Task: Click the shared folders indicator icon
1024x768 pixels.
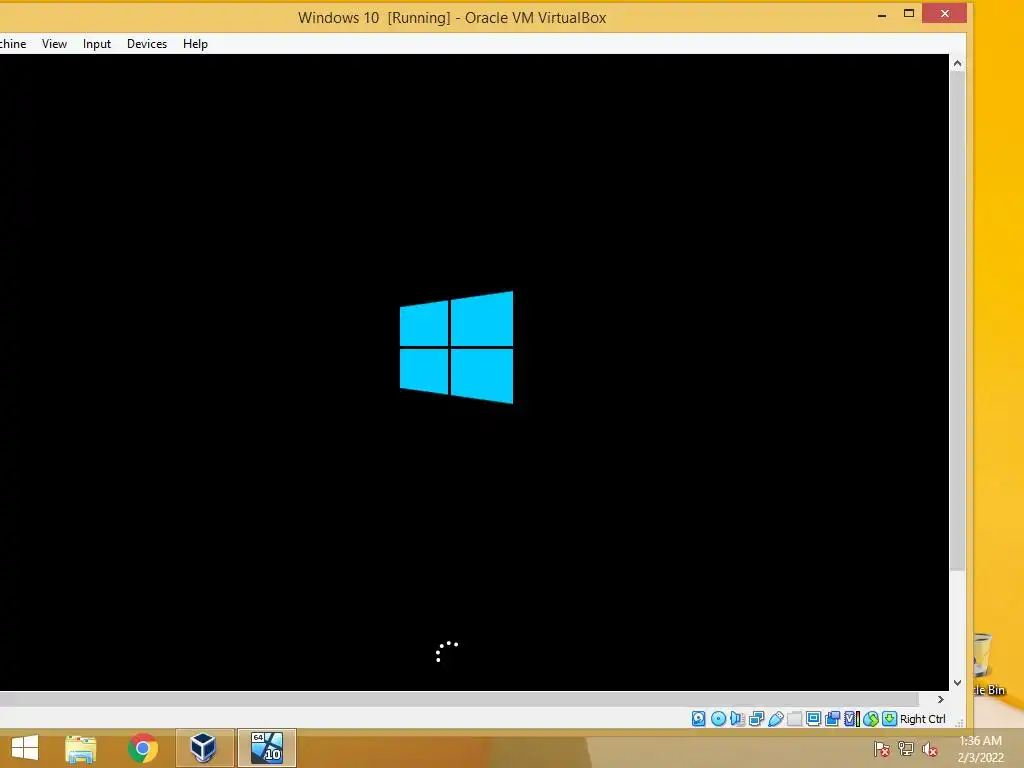Action: 795,719
